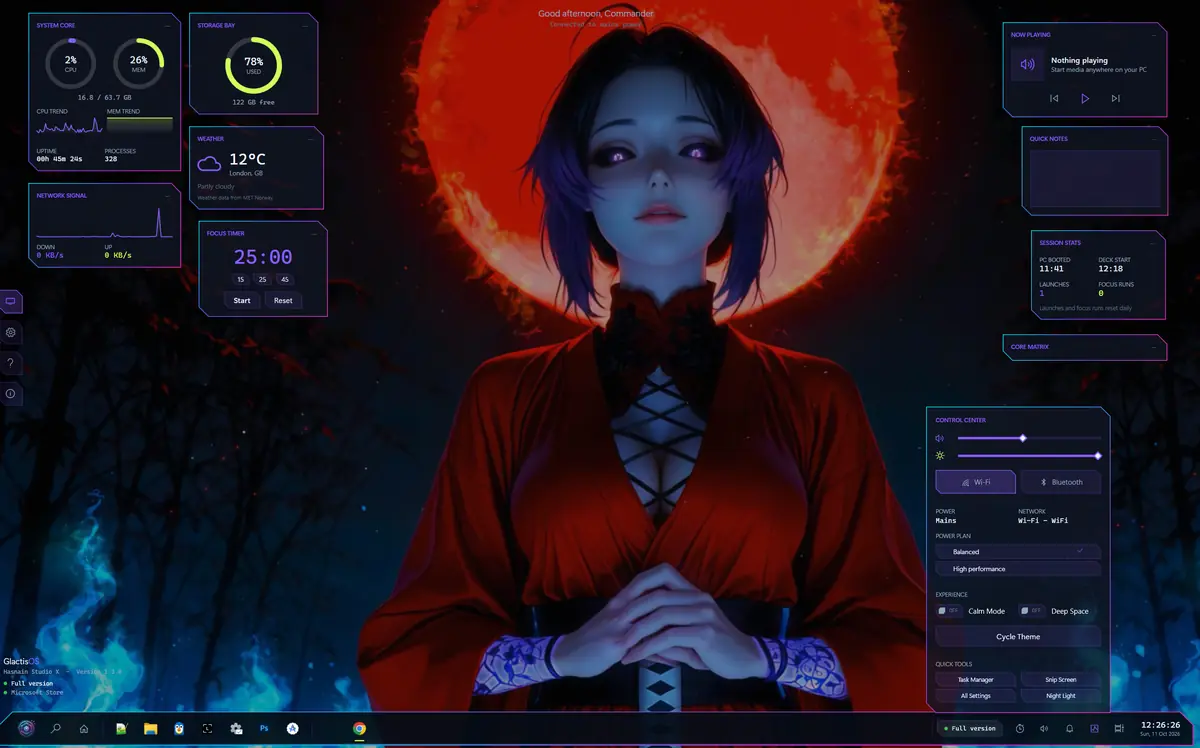The height and width of the screenshot is (748, 1200).
Task: Open settings gear in the left sidebar
Action: click(x=11, y=332)
